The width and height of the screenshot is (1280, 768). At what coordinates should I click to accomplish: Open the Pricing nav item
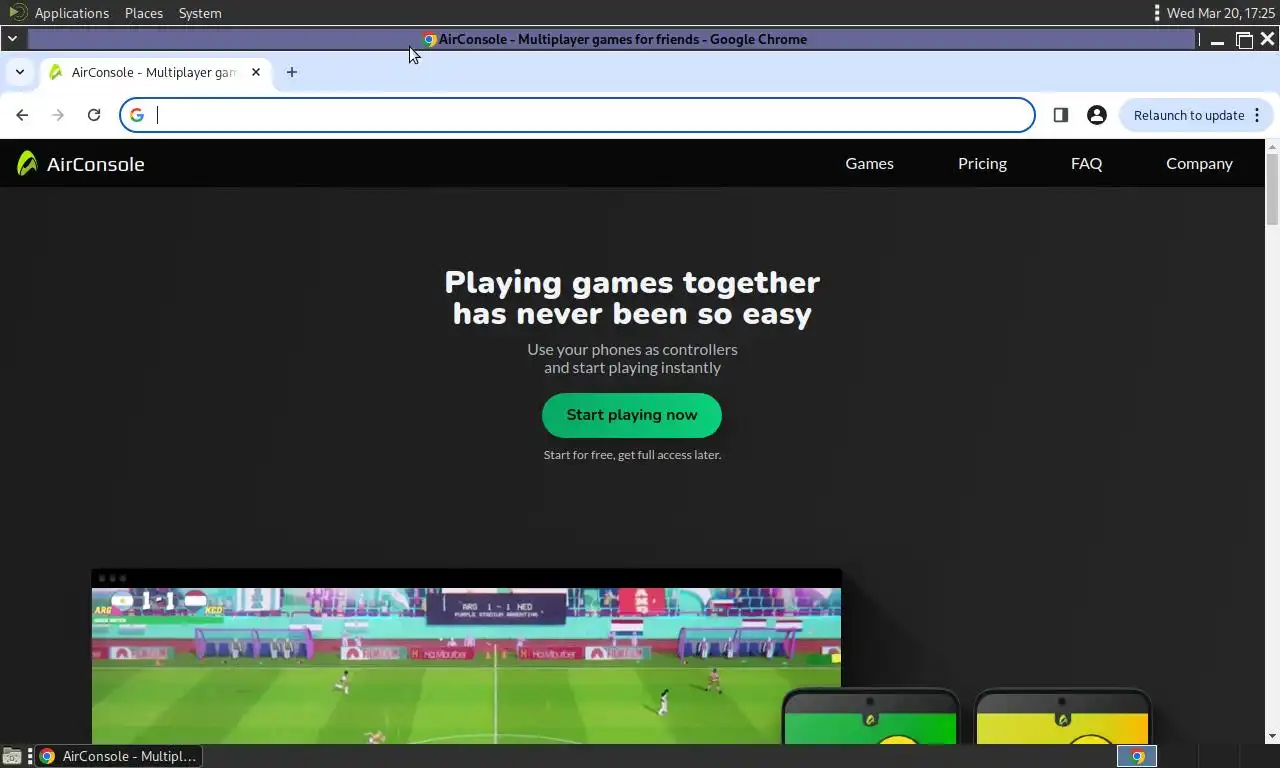tap(982, 163)
